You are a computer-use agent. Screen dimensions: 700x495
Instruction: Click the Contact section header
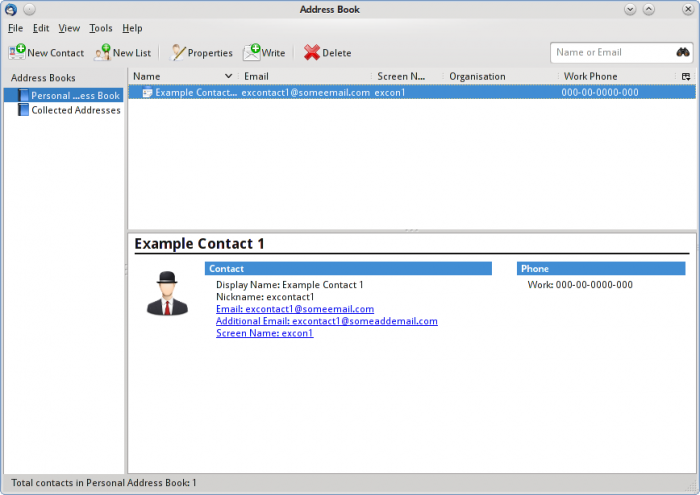coord(348,269)
